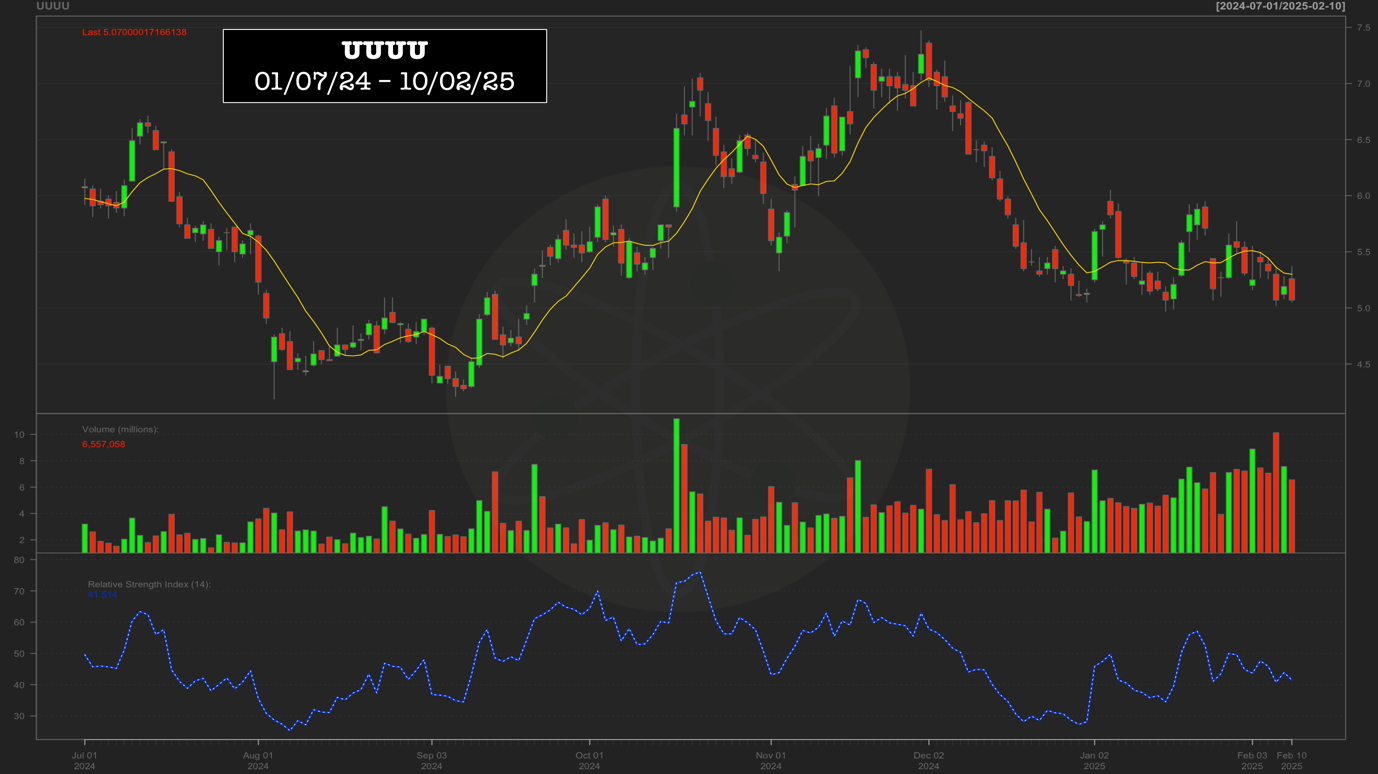The image size is (1378, 774).
Task: Select the 4.5 price axis label
Action: coord(1363,365)
